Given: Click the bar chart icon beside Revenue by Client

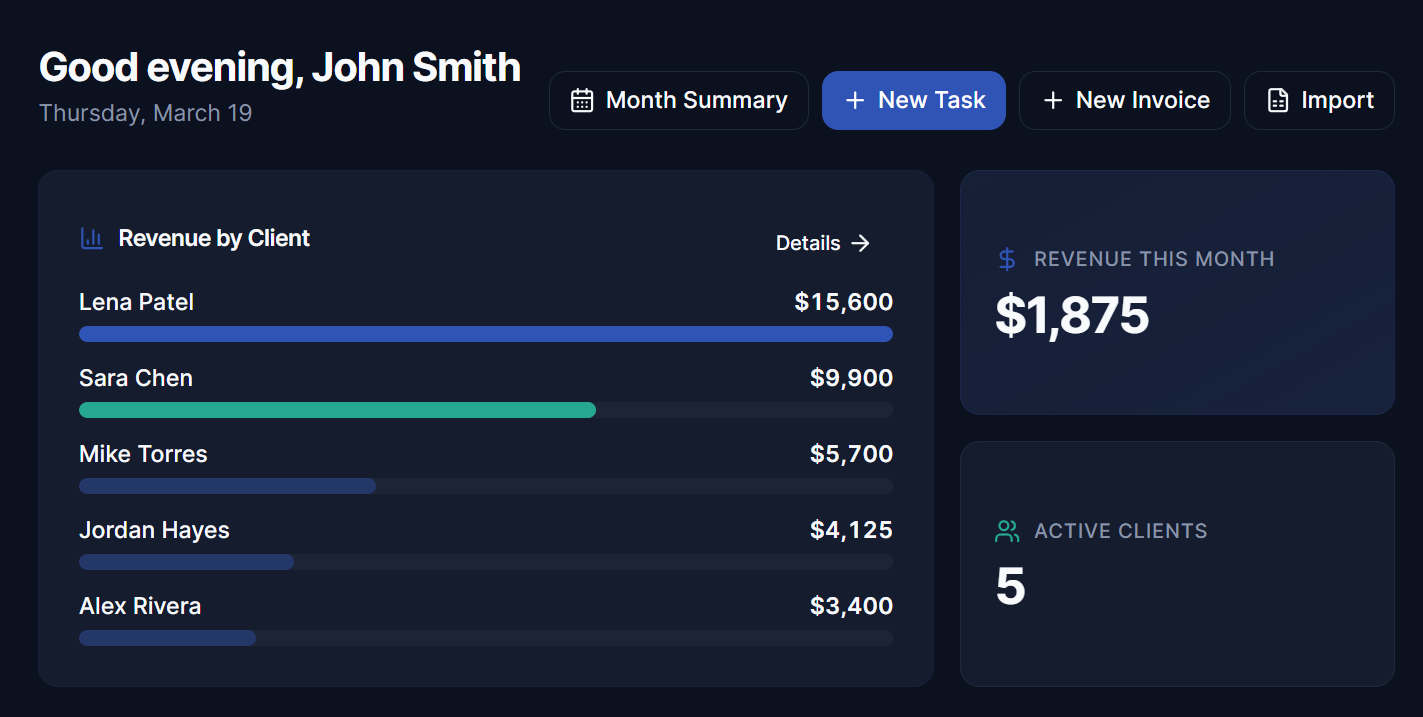Looking at the screenshot, I should pyautogui.click(x=91, y=238).
